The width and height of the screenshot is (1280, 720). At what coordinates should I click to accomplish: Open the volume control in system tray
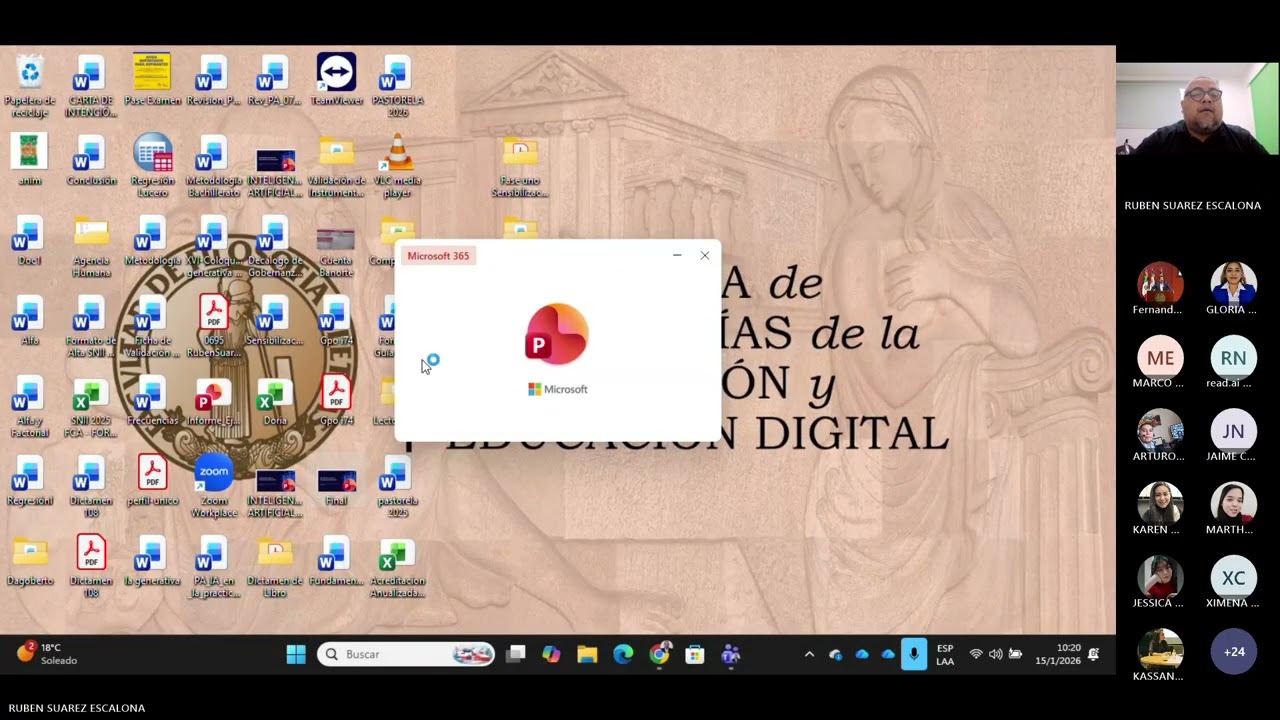tap(995, 654)
